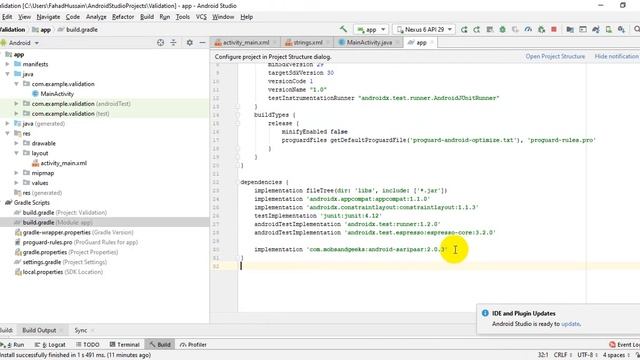Switch to MainActivity.java editor tab

click(369, 42)
